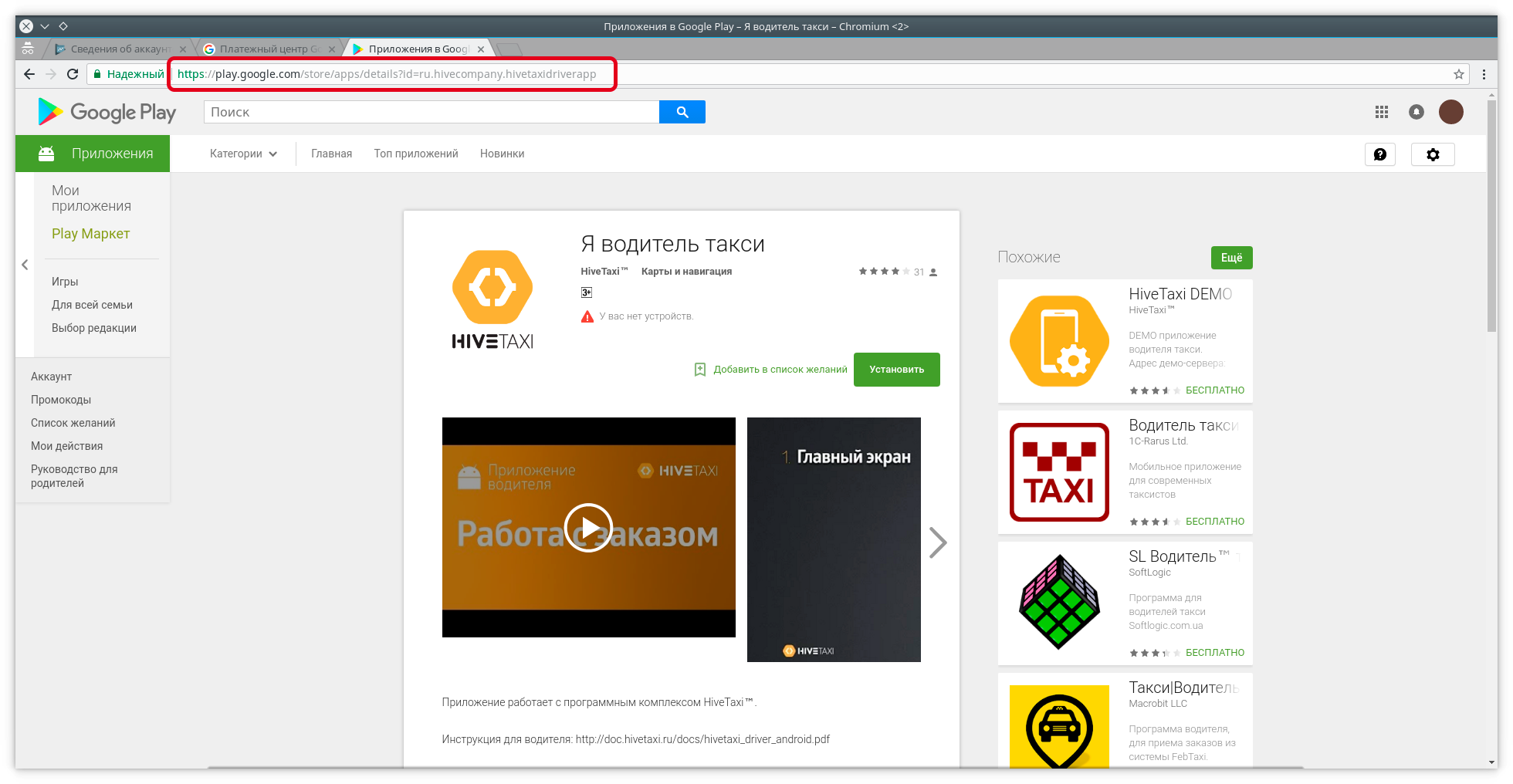Click the browser forward arrow

pyautogui.click(x=51, y=74)
